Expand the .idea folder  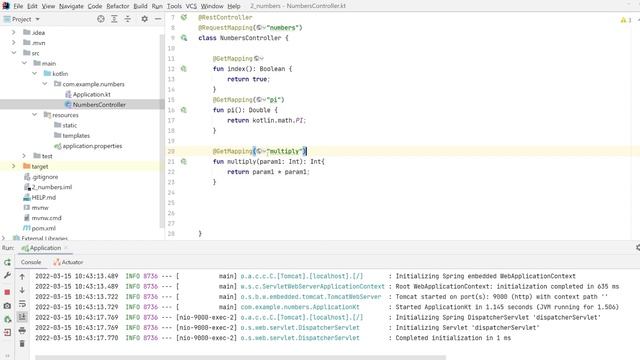[13, 32]
